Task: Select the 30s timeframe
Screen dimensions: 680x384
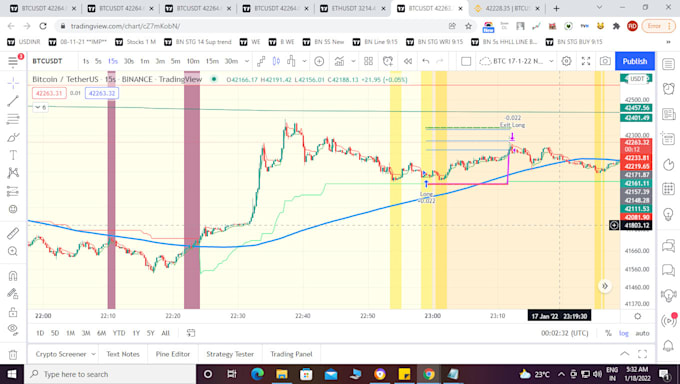Action: 129,61
